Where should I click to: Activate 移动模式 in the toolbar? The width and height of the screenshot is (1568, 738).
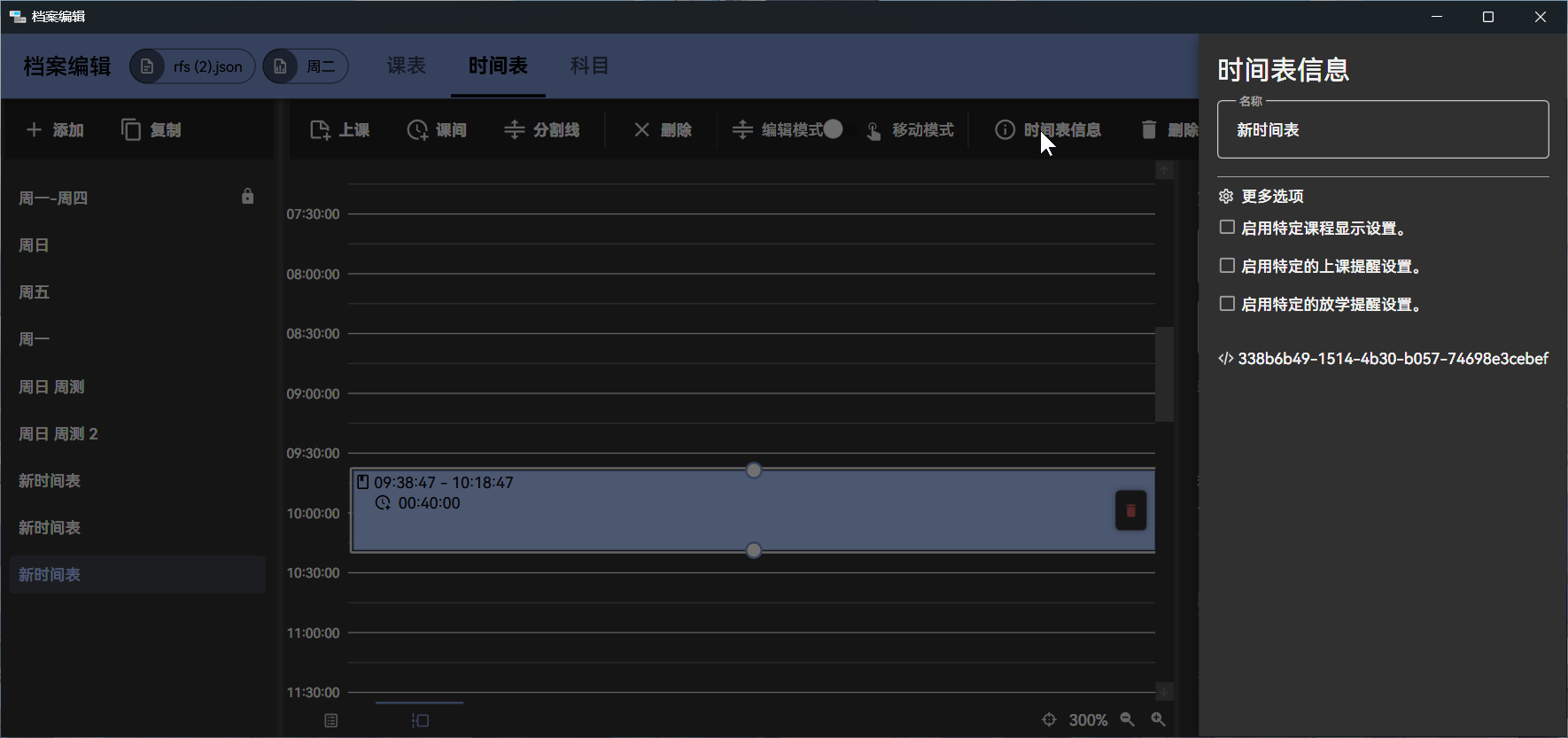click(910, 130)
